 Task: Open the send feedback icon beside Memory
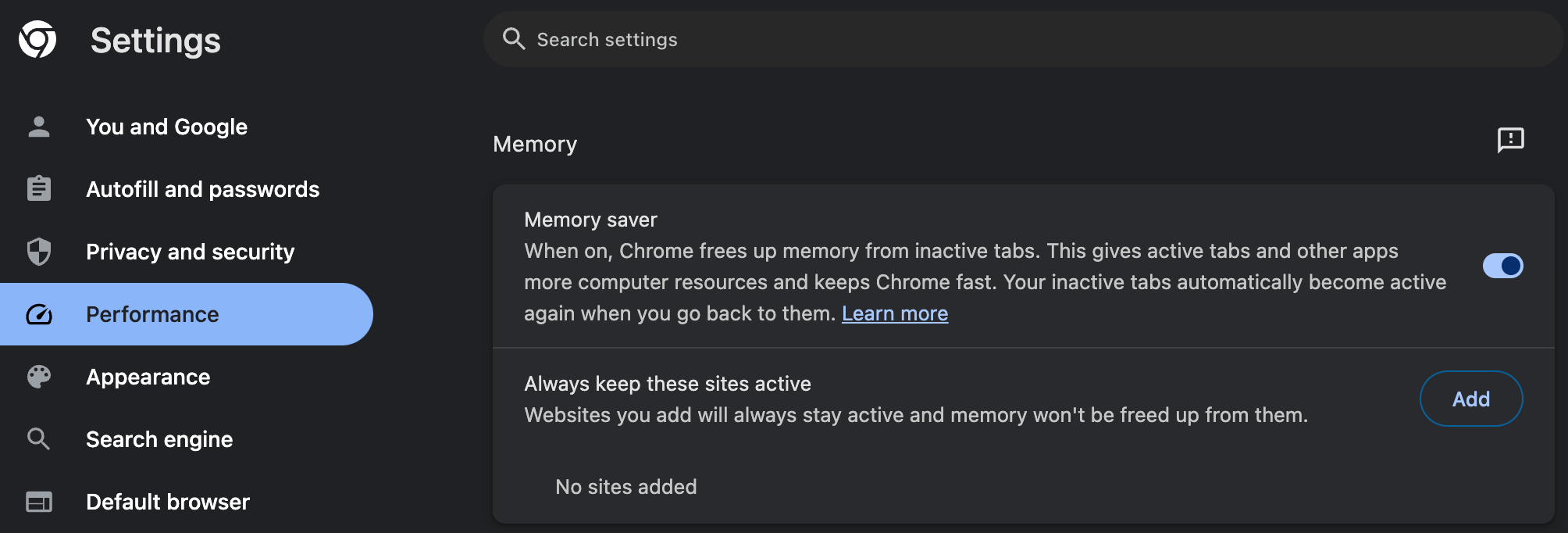pyautogui.click(x=1510, y=141)
